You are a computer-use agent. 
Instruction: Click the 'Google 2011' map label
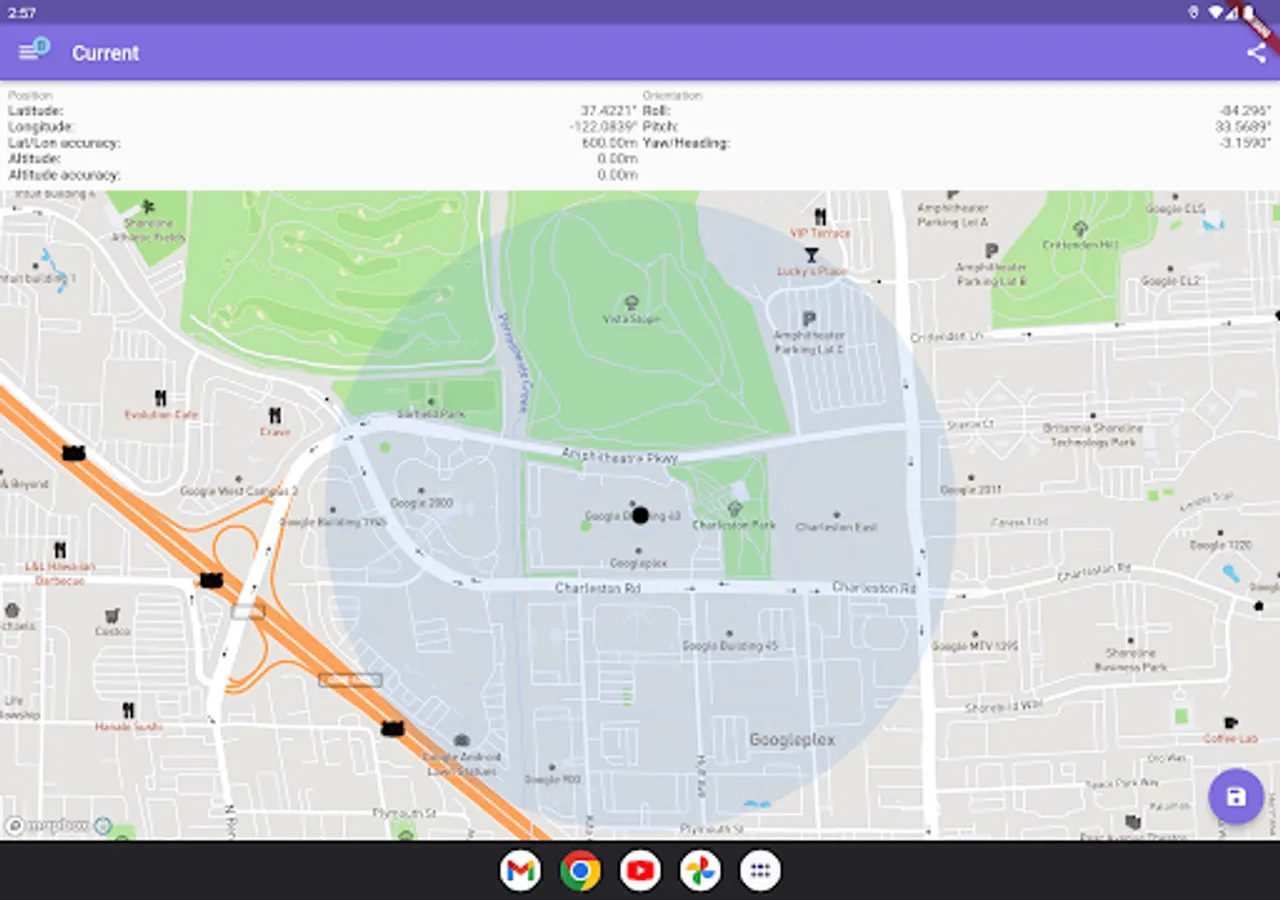click(971, 490)
